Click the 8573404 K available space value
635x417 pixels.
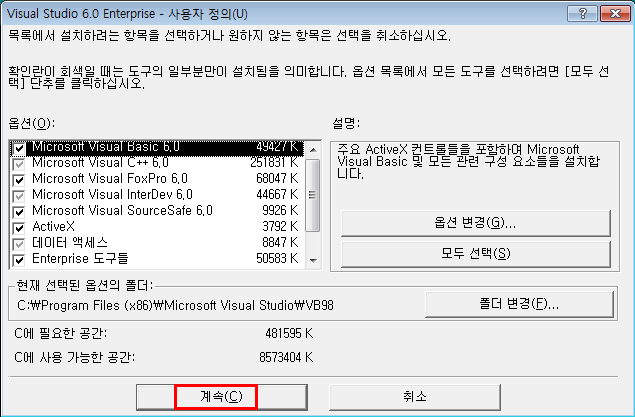pos(286,357)
